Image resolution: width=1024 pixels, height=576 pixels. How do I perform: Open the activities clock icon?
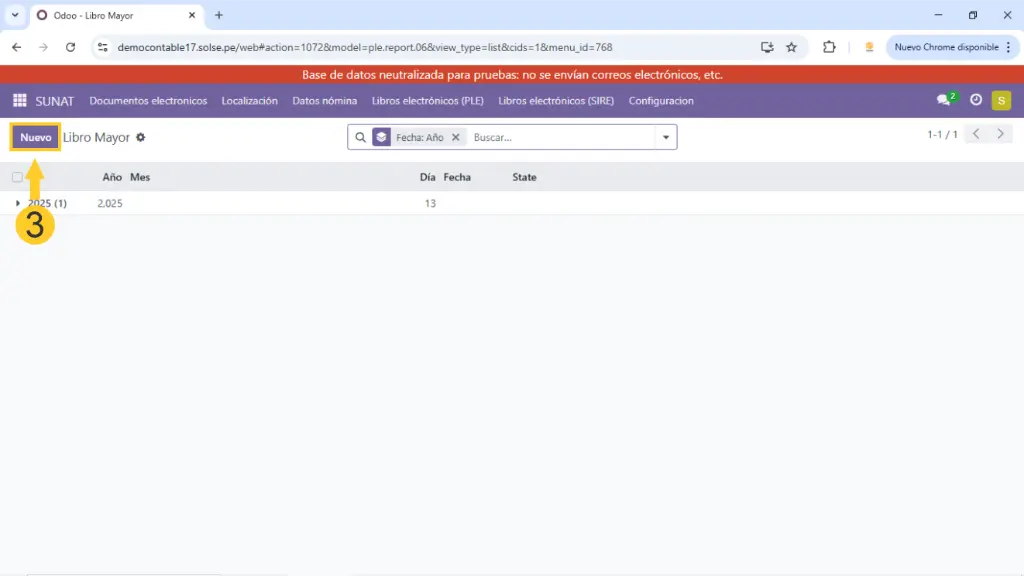point(976,101)
